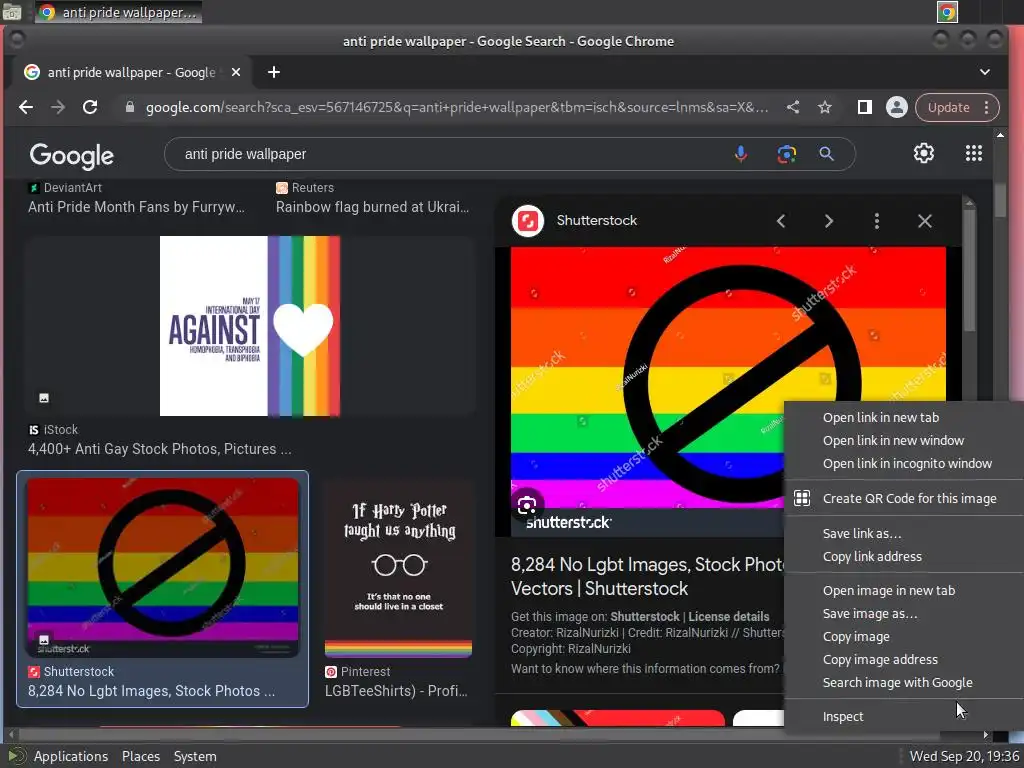
Task: Choose Open link in new window
Action: (x=893, y=440)
